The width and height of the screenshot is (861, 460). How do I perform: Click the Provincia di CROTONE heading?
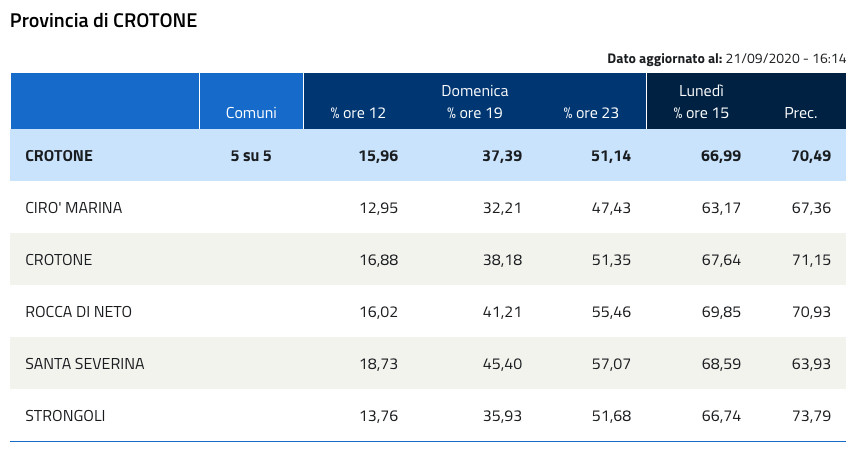(103, 21)
